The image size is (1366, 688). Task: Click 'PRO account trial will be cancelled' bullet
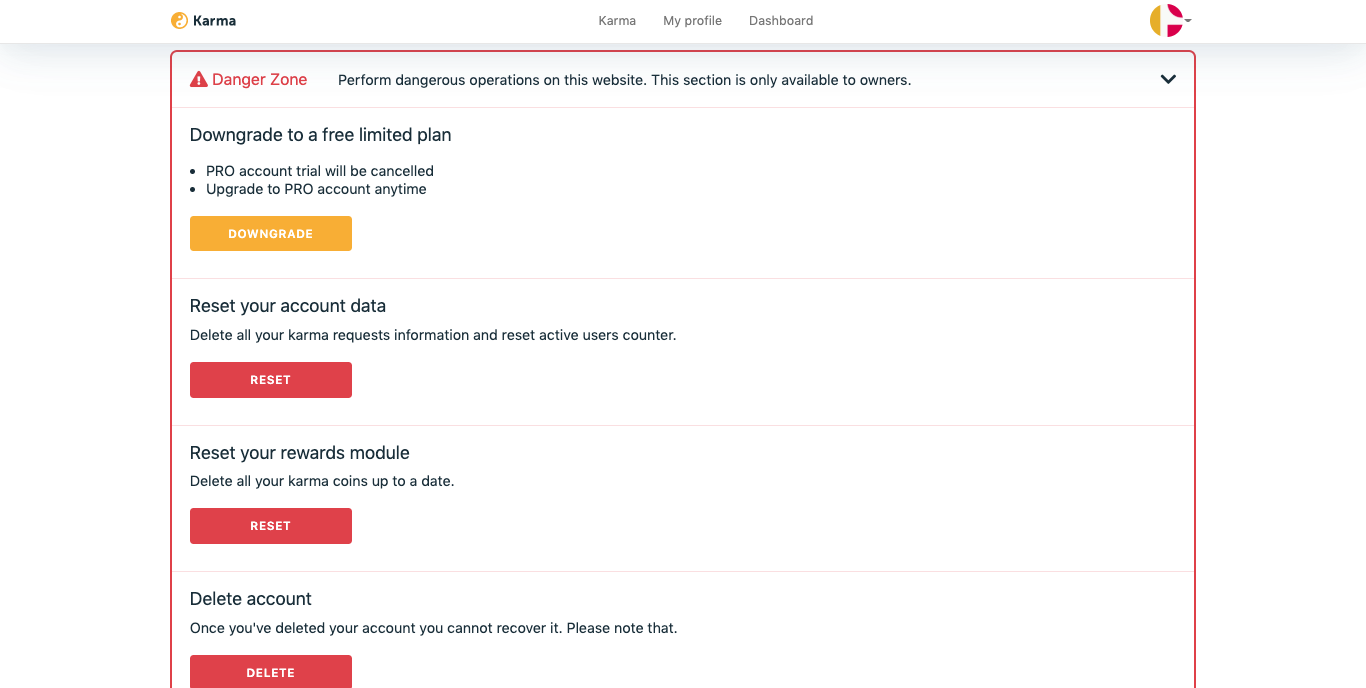[320, 171]
